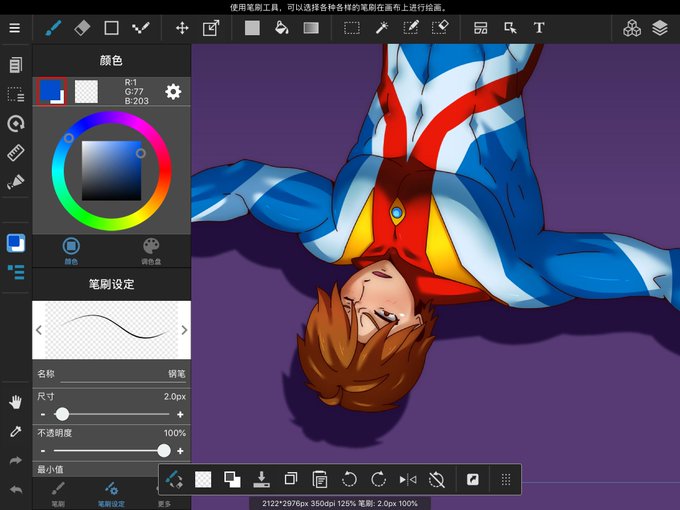Select the transparent color swatch in color panel

86,92
